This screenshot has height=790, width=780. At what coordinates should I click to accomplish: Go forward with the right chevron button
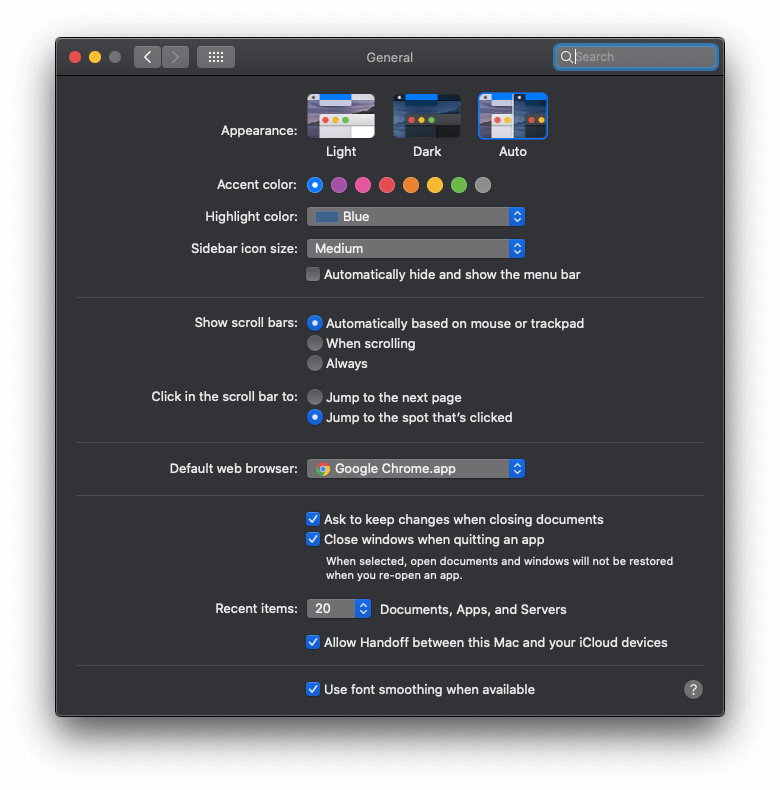(x=175, y=57)
